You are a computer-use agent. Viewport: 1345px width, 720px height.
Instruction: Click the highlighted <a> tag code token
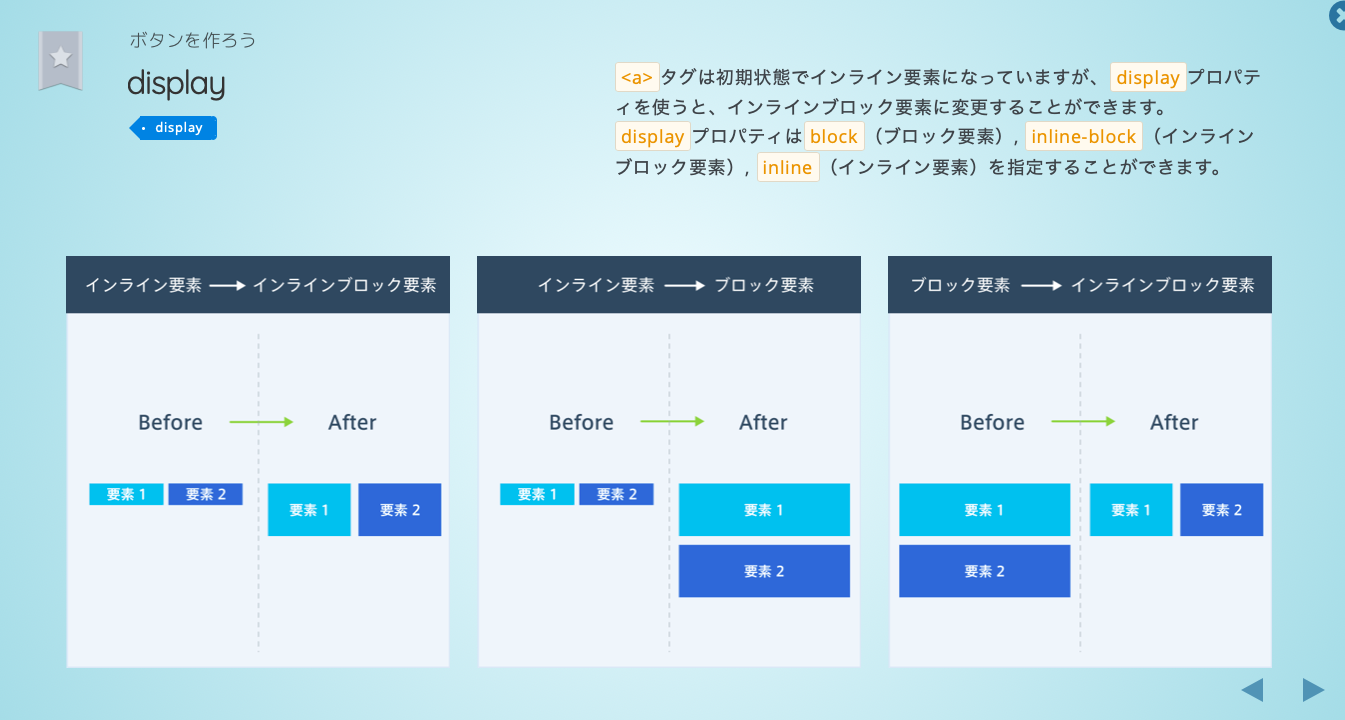pyautogui.click(x=636, y=76)
